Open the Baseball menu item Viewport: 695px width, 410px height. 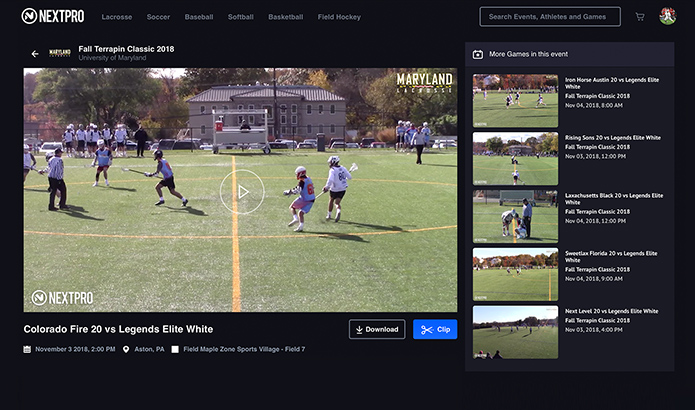[199, 17]
